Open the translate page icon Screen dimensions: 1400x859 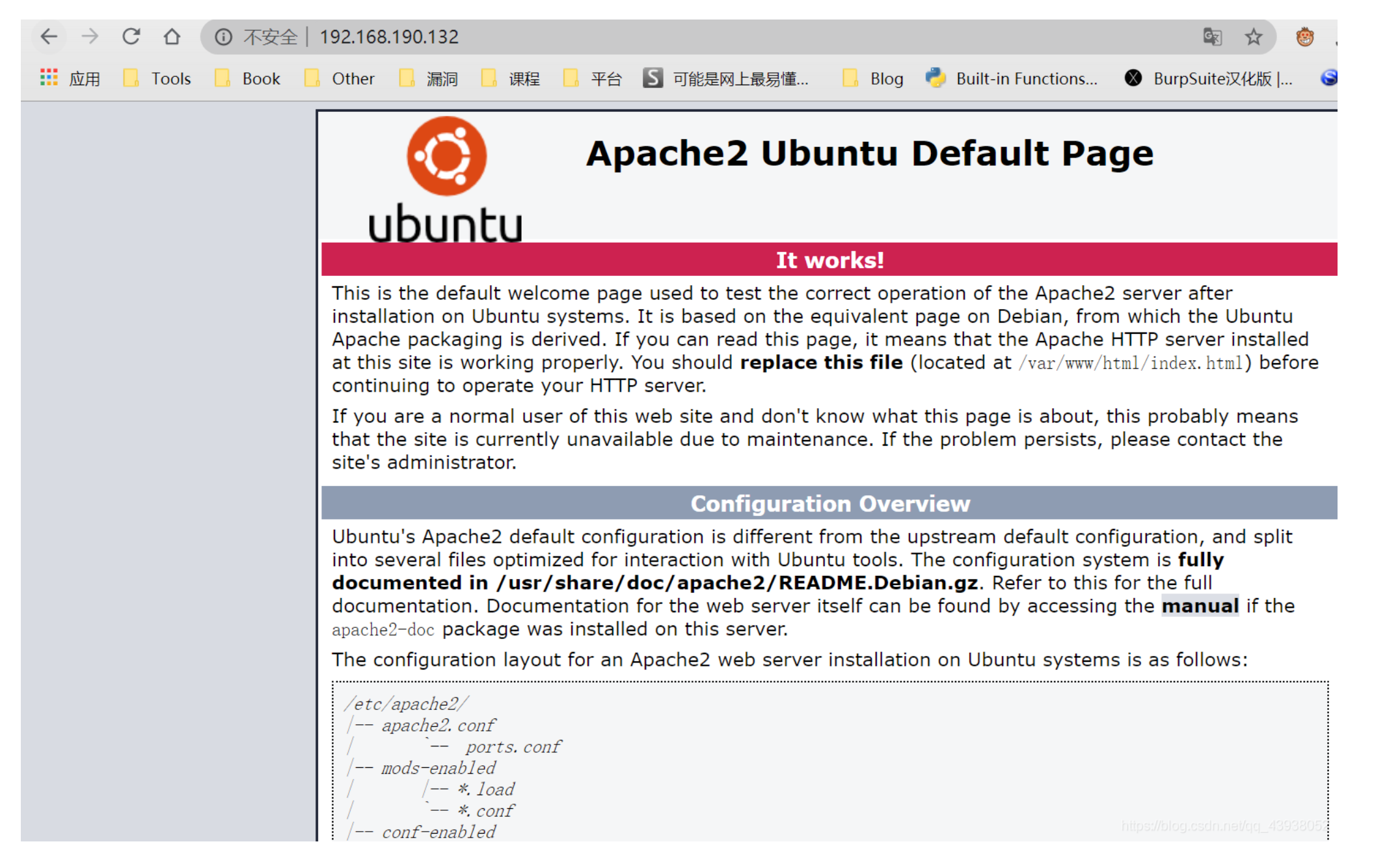click(x=1212, y=37)
